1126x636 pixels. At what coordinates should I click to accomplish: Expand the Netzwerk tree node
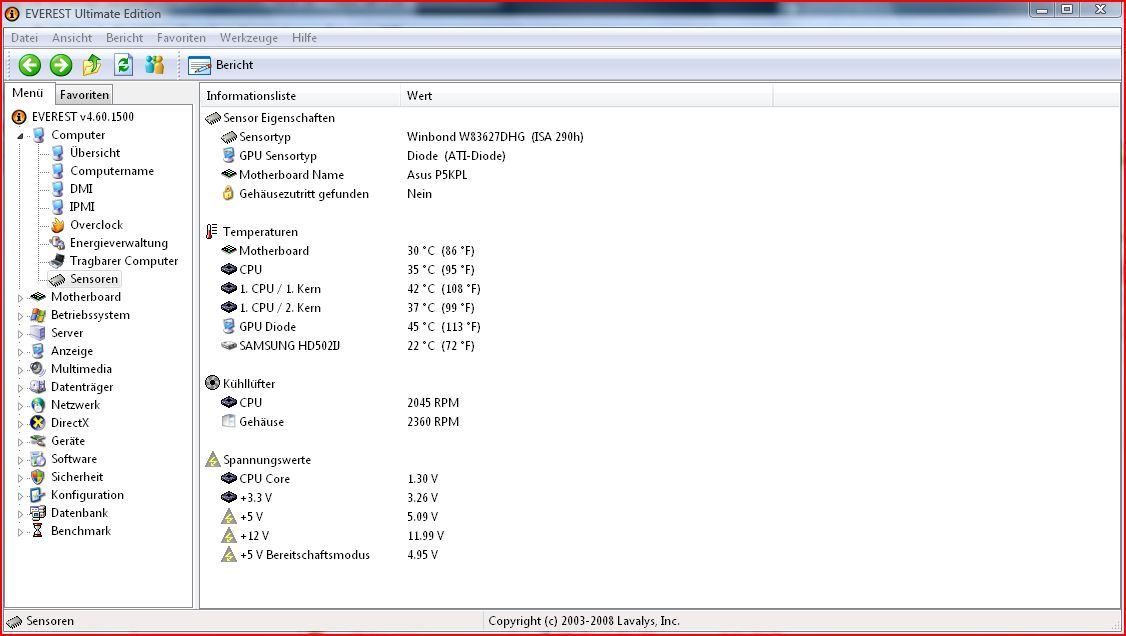pyautogui.click(x=20, y=406)
